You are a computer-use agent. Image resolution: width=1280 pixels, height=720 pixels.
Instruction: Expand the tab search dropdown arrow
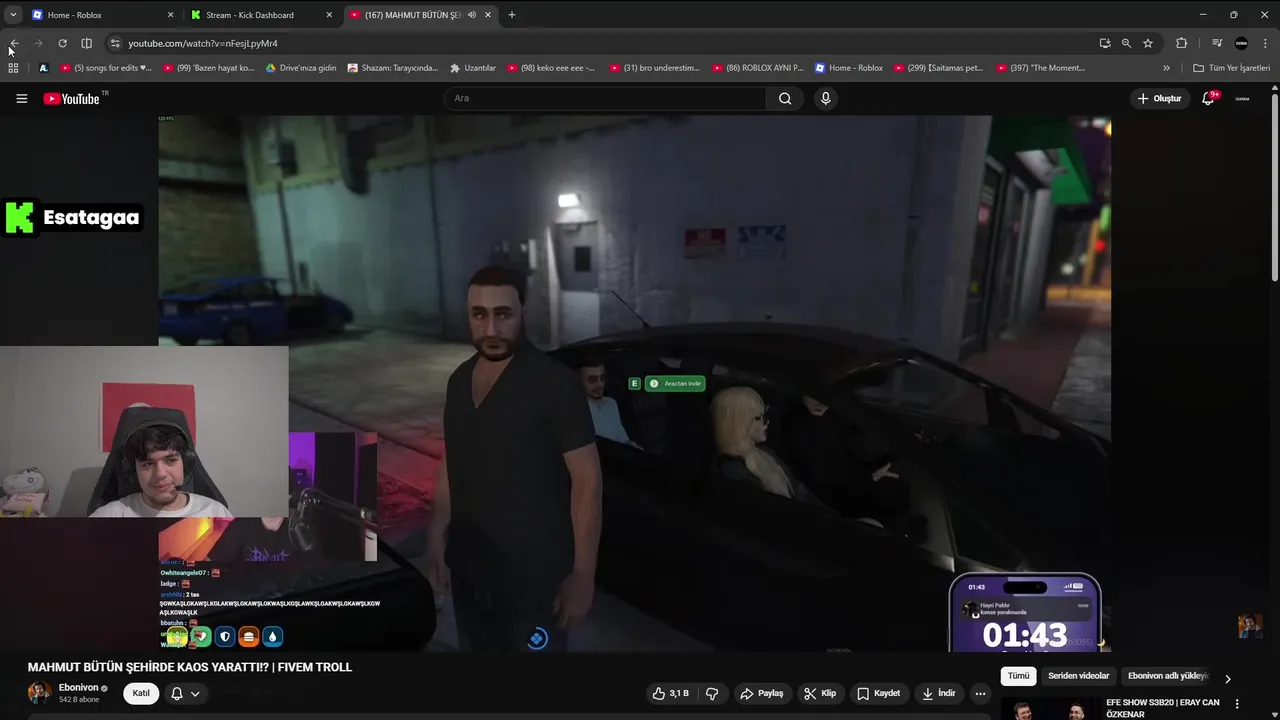13,15
